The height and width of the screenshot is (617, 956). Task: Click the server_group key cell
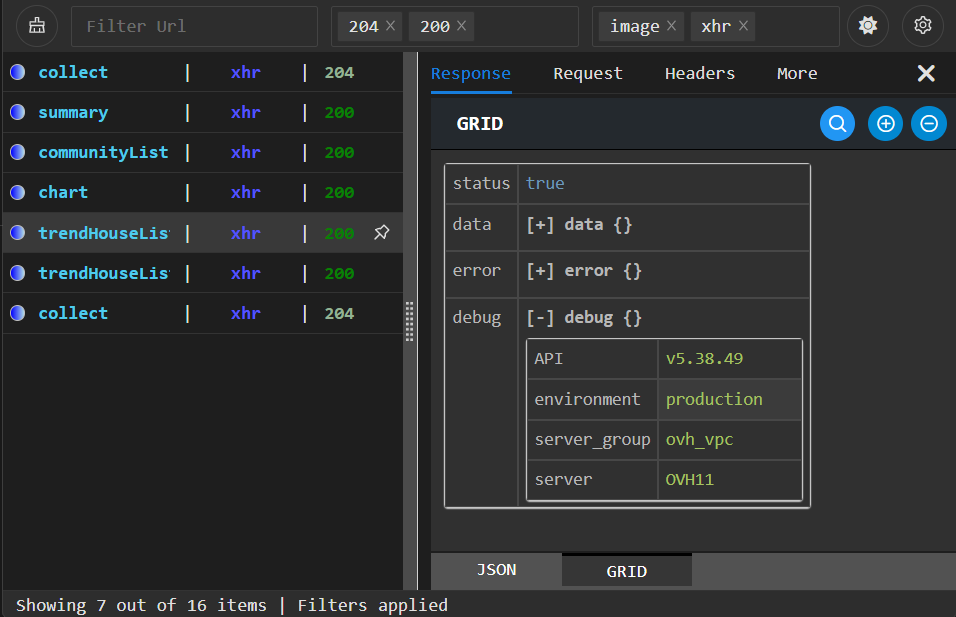pyautogui.click(x=592, y=440)
